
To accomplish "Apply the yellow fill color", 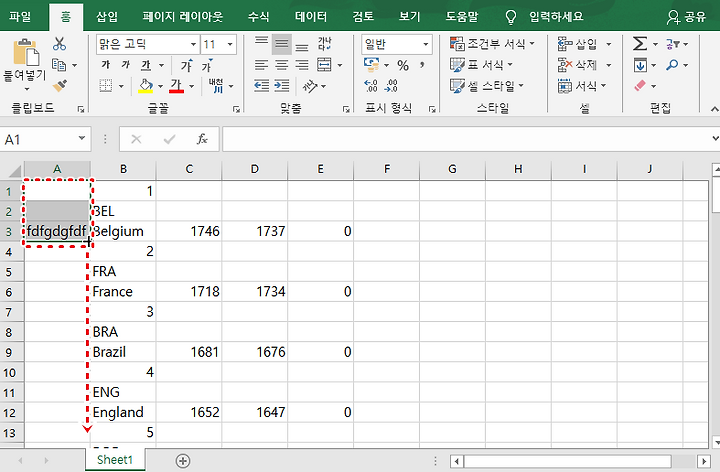I will pos(146,86).
